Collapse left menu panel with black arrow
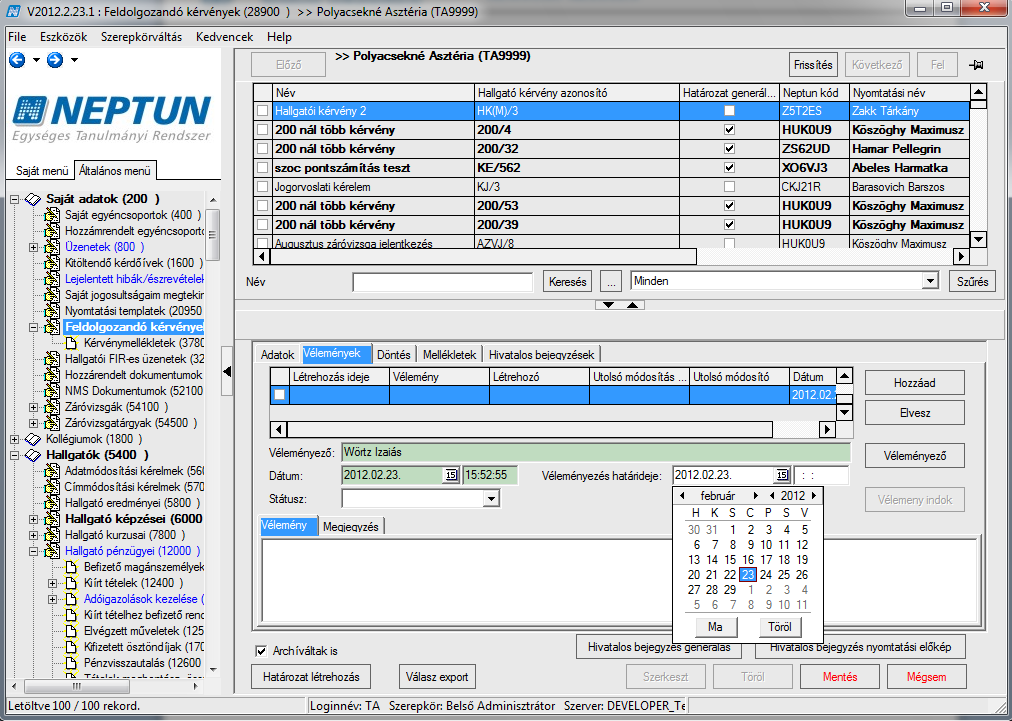 [x=227, y=371]
